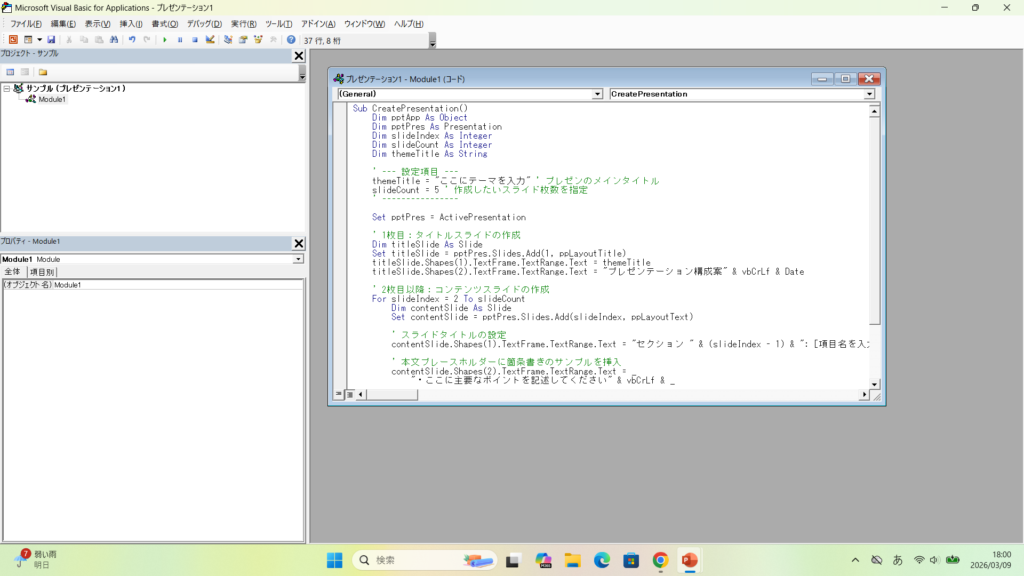Save the project with the floppy icon

(51, 40)
